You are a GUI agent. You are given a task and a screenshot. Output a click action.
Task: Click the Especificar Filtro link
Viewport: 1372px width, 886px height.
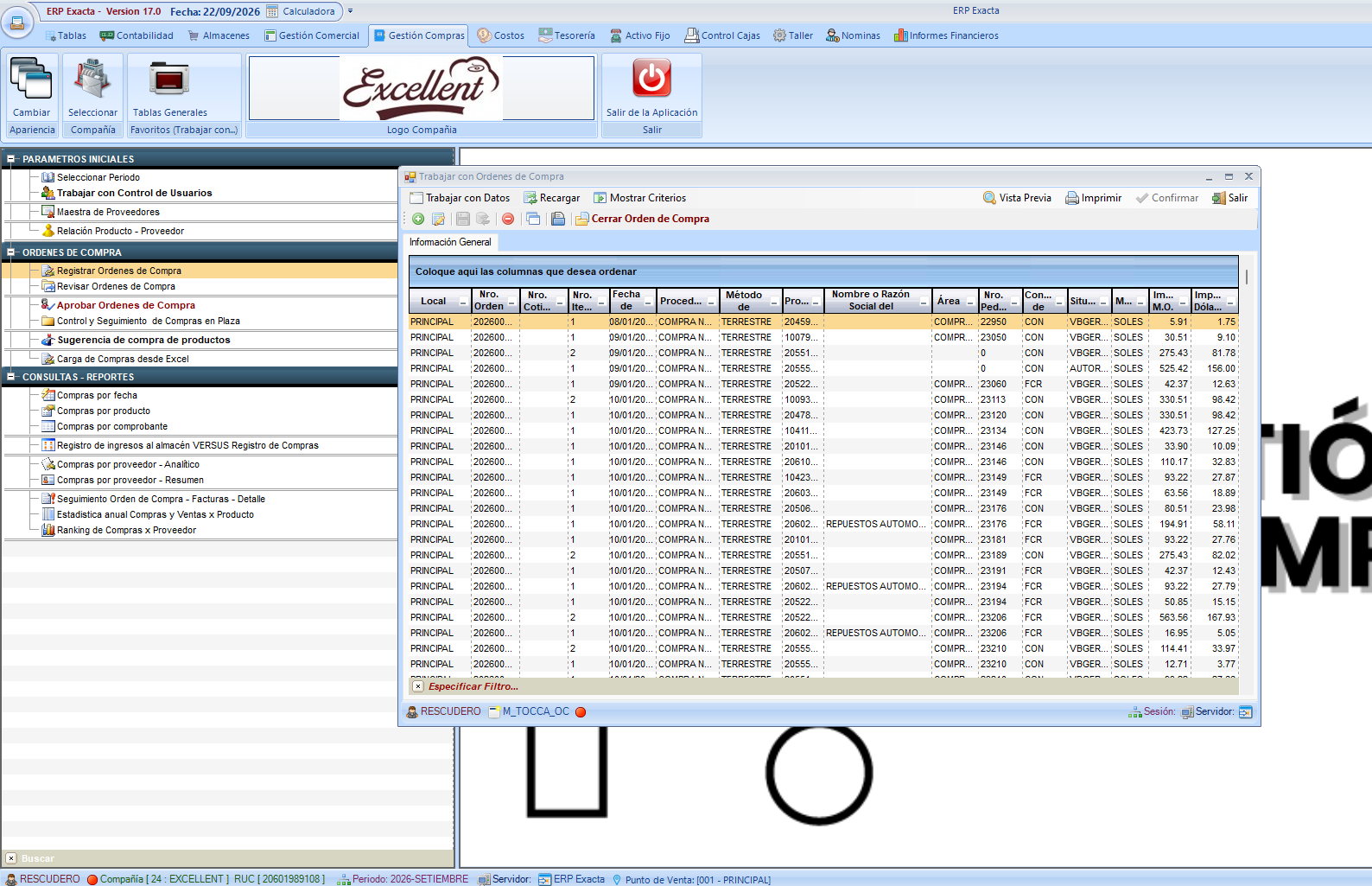coord(473,686)
